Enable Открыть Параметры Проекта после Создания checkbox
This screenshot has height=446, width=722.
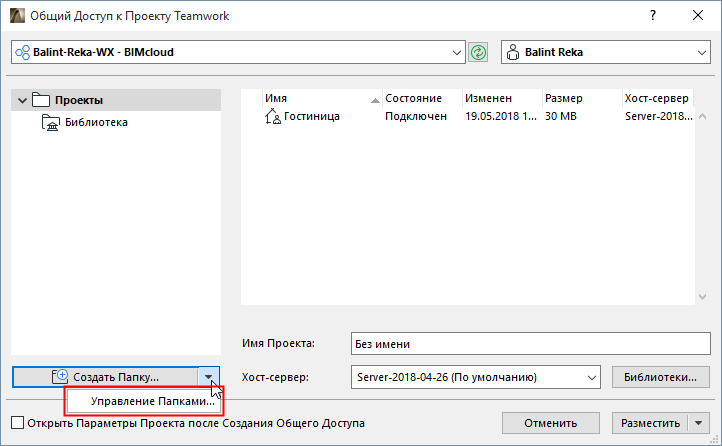click(17, 423)
